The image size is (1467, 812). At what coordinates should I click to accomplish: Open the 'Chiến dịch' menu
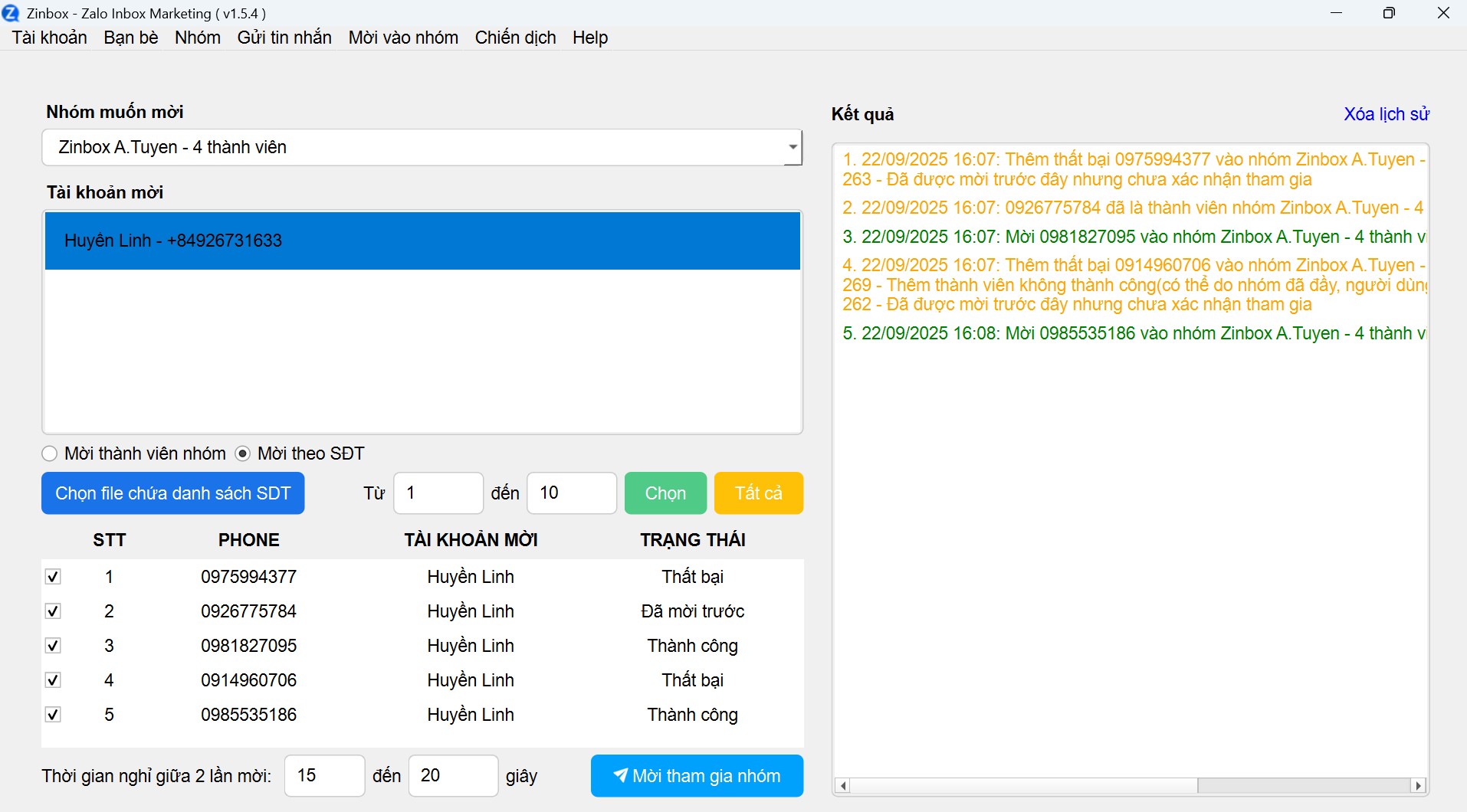click(x=515, y=38)
